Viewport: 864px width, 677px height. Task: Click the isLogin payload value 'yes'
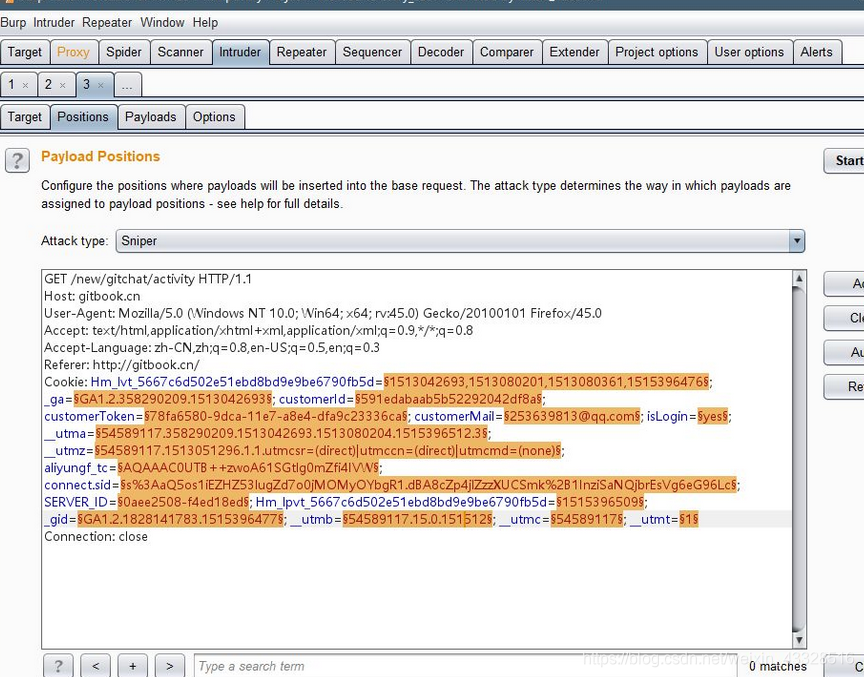pyautogui.click(x=712, y=416)
